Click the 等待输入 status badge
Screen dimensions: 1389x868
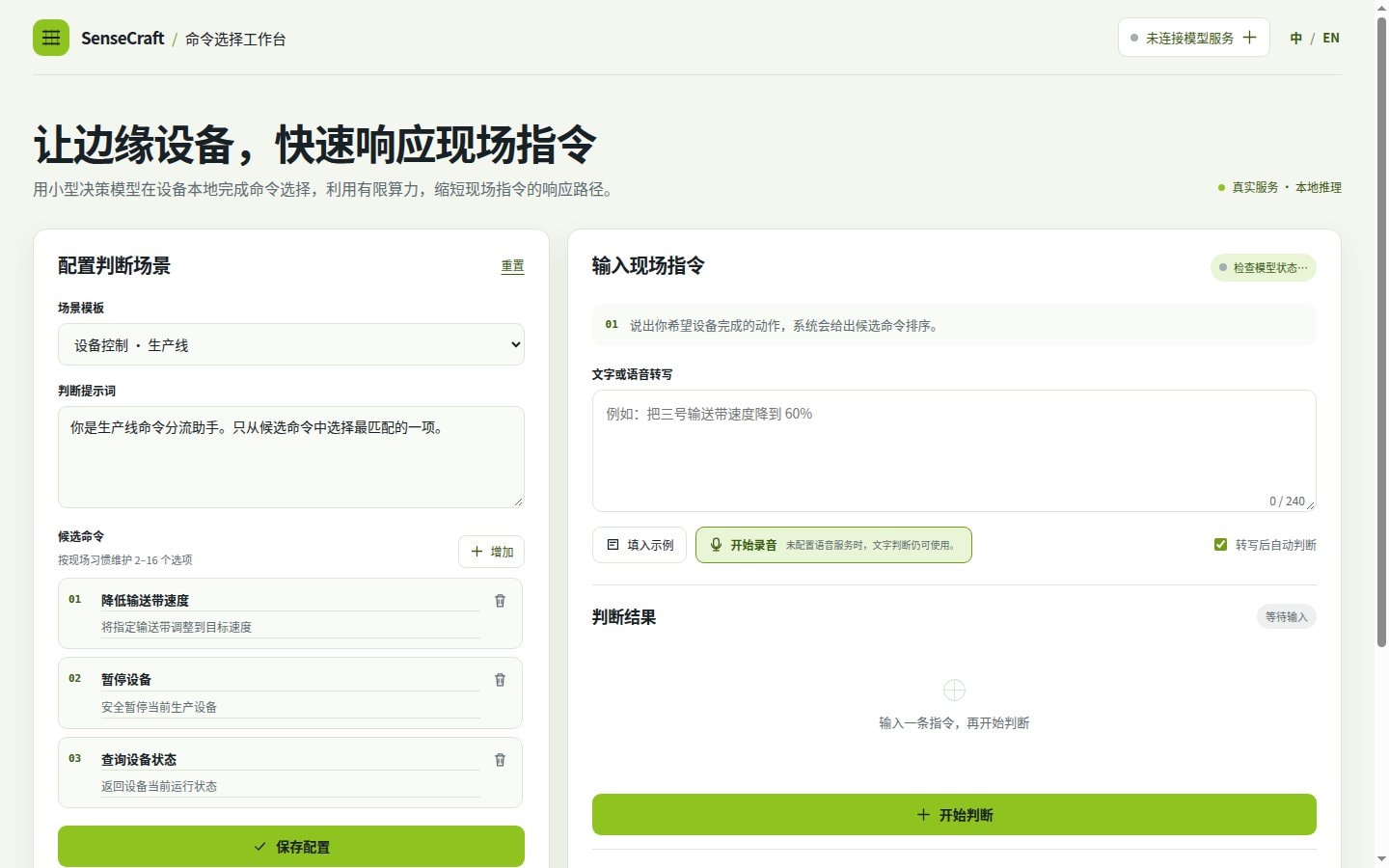pyautogui.click(x=1286, y=617)
